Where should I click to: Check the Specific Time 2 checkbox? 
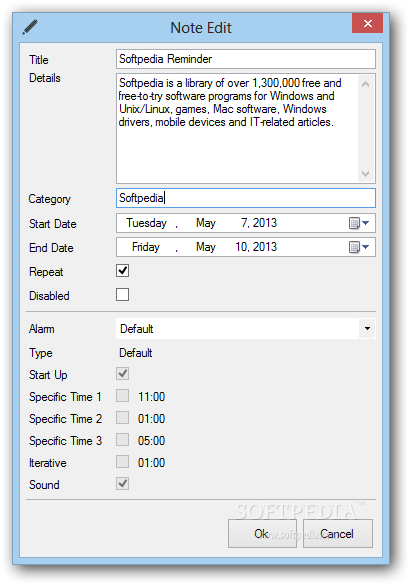click(x=122, y=417)
